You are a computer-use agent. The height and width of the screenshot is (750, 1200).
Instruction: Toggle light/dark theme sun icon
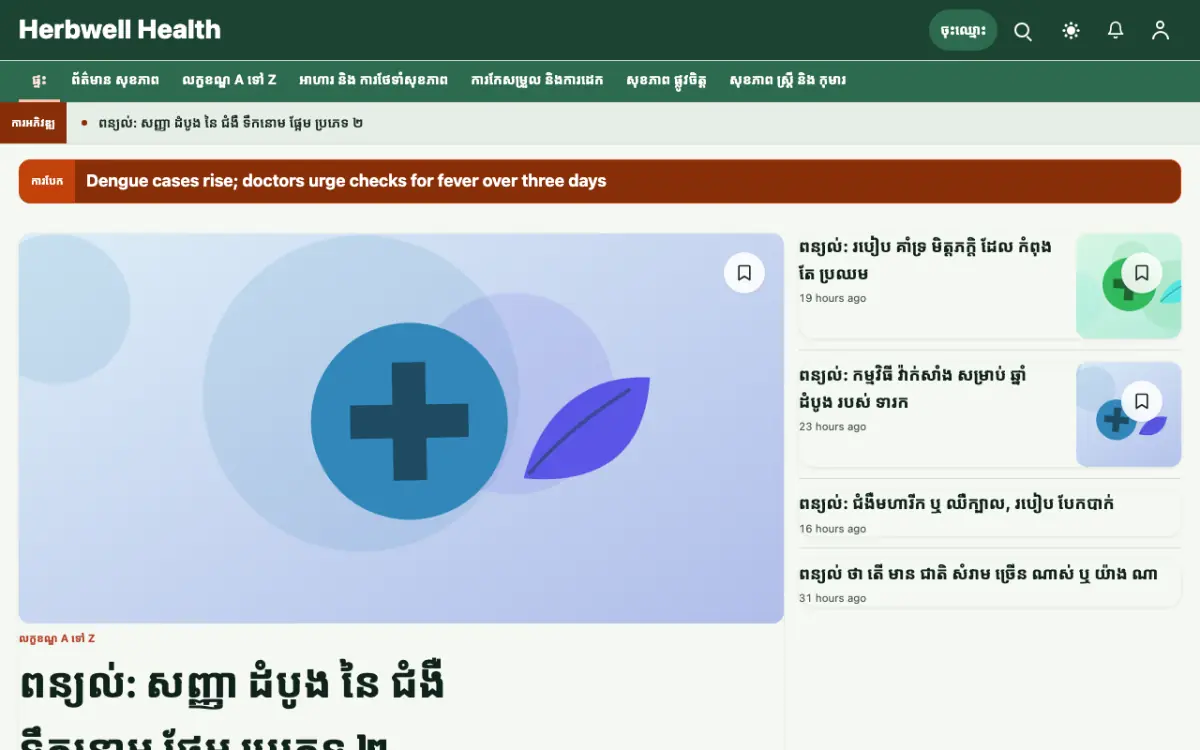coord(1071,31)
